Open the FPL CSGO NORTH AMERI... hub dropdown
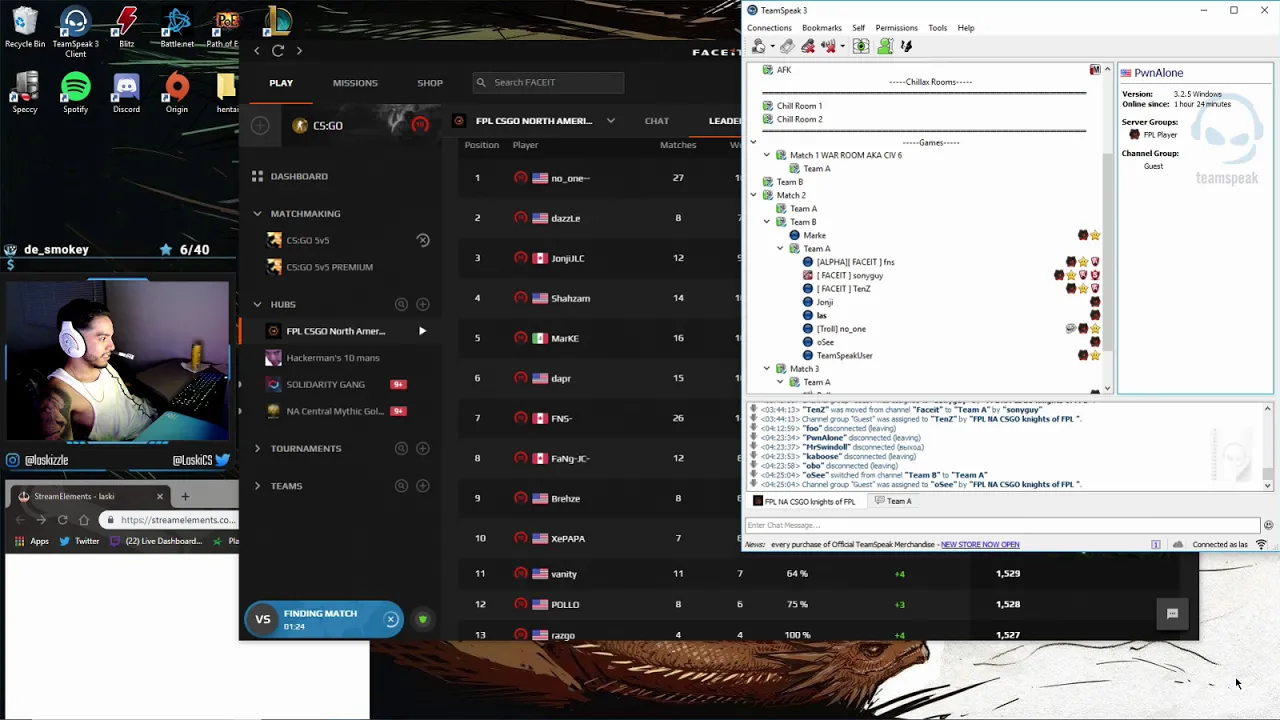 coord(610,121)
